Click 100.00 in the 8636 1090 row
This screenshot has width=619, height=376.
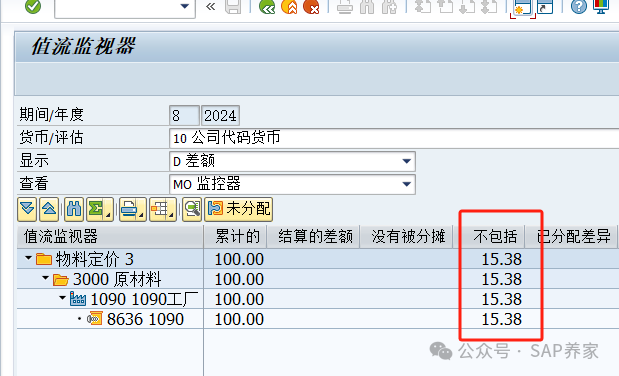[x=239, y=319]
